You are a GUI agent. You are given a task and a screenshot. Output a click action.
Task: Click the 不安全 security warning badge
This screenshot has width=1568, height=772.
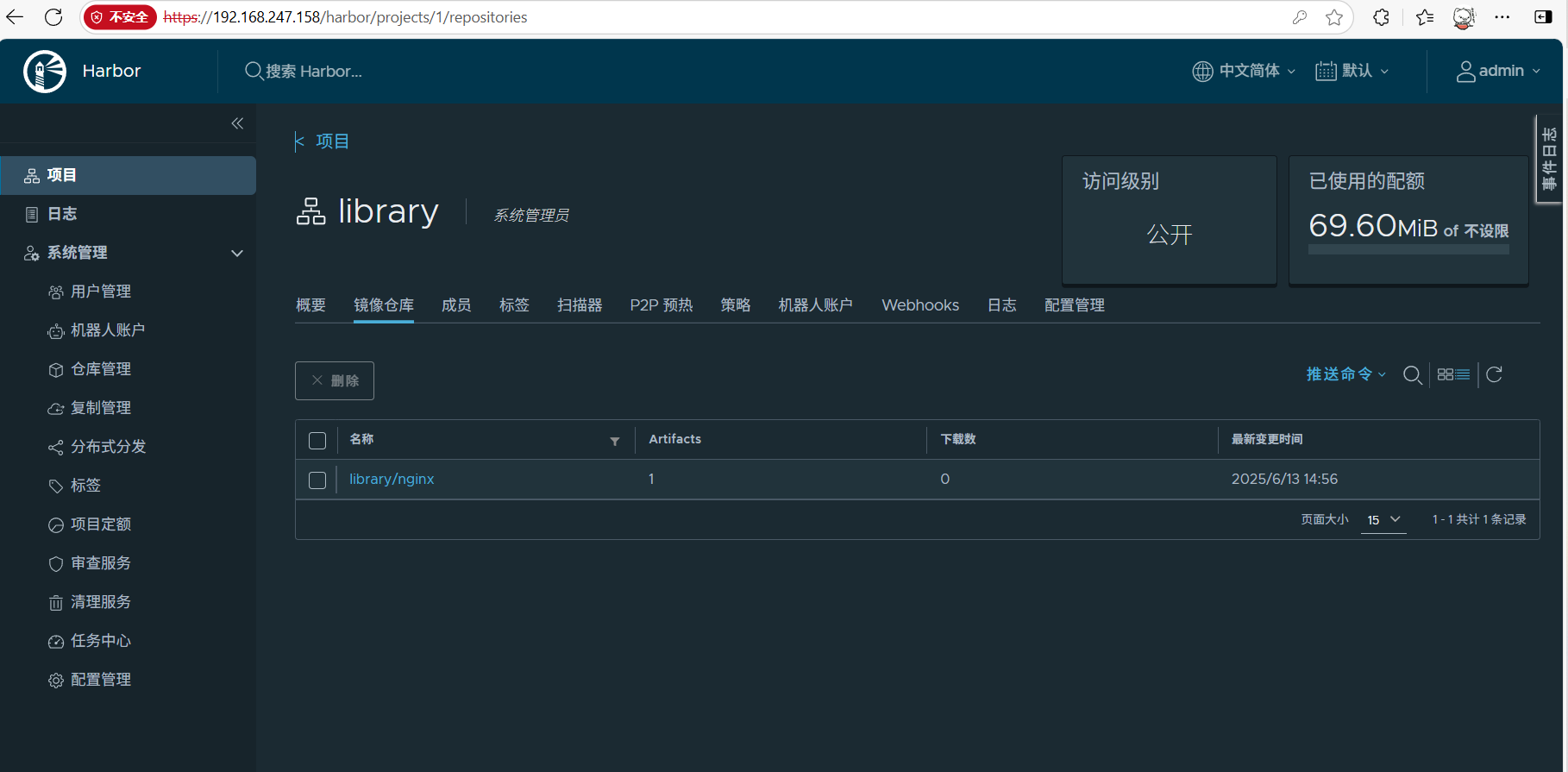tap(120, 17)
